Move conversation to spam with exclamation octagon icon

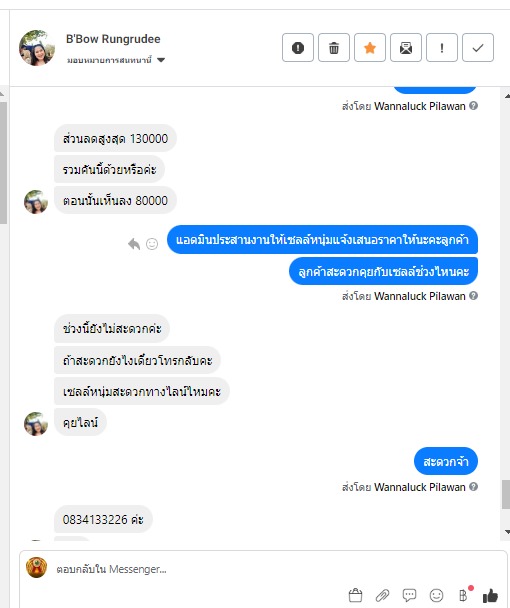(297, 48)
